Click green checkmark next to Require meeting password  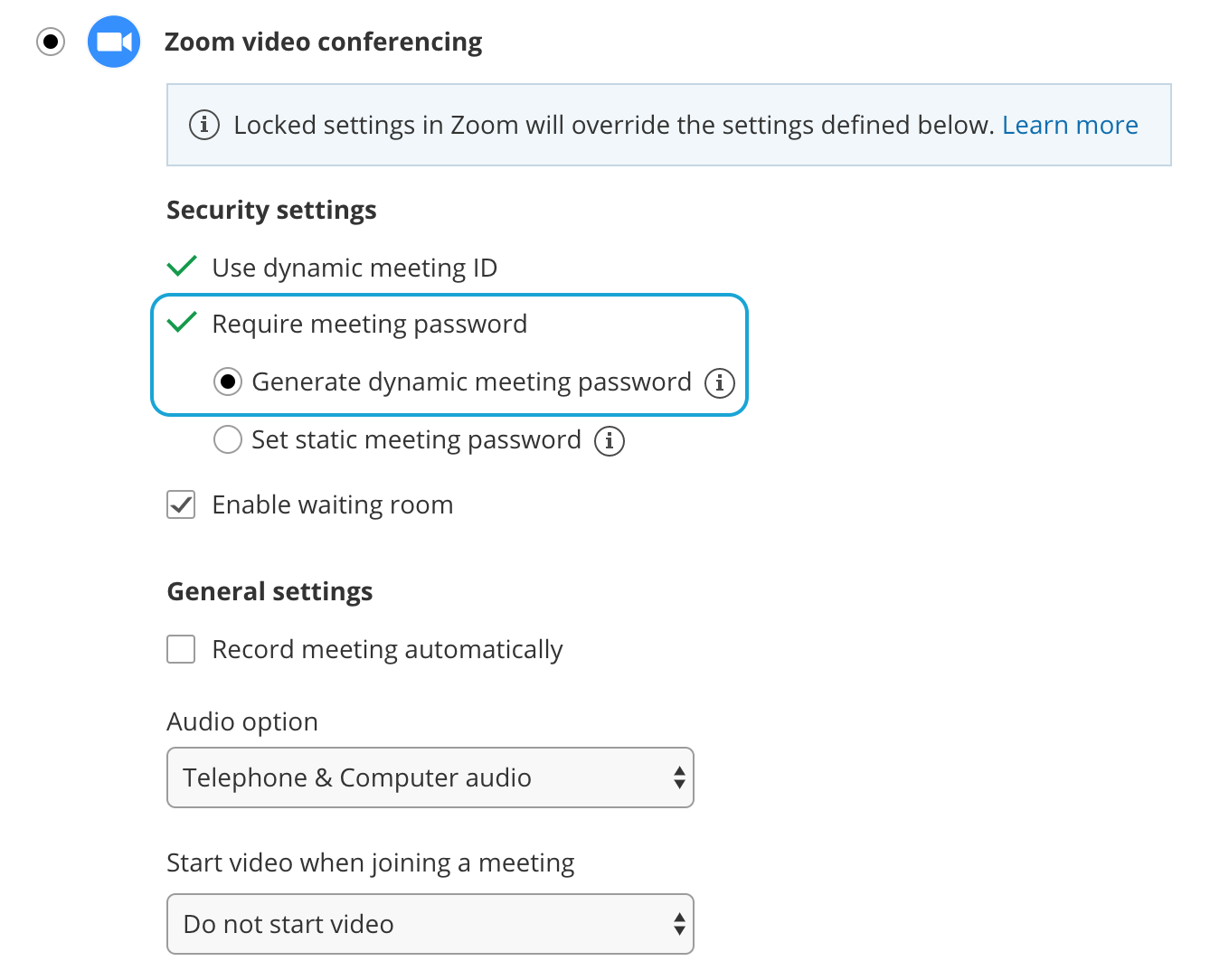coord(182,323)
